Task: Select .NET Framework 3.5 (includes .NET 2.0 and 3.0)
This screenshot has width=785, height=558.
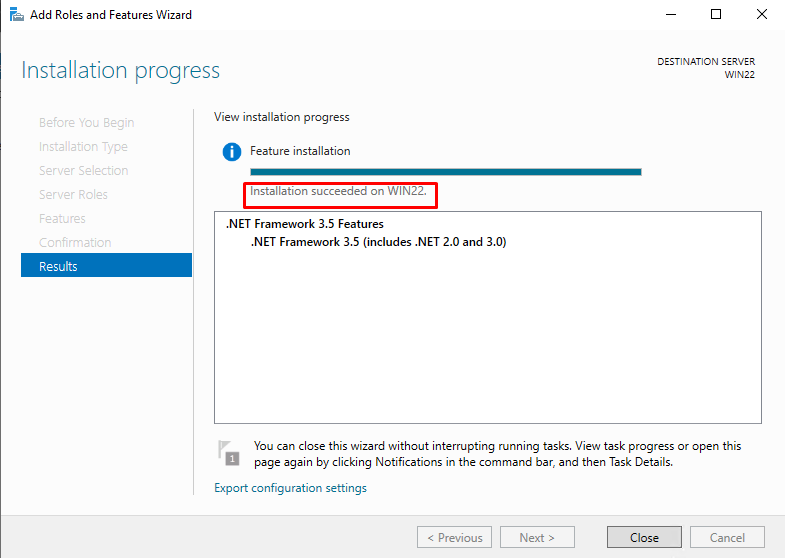Action: [378, 242]
